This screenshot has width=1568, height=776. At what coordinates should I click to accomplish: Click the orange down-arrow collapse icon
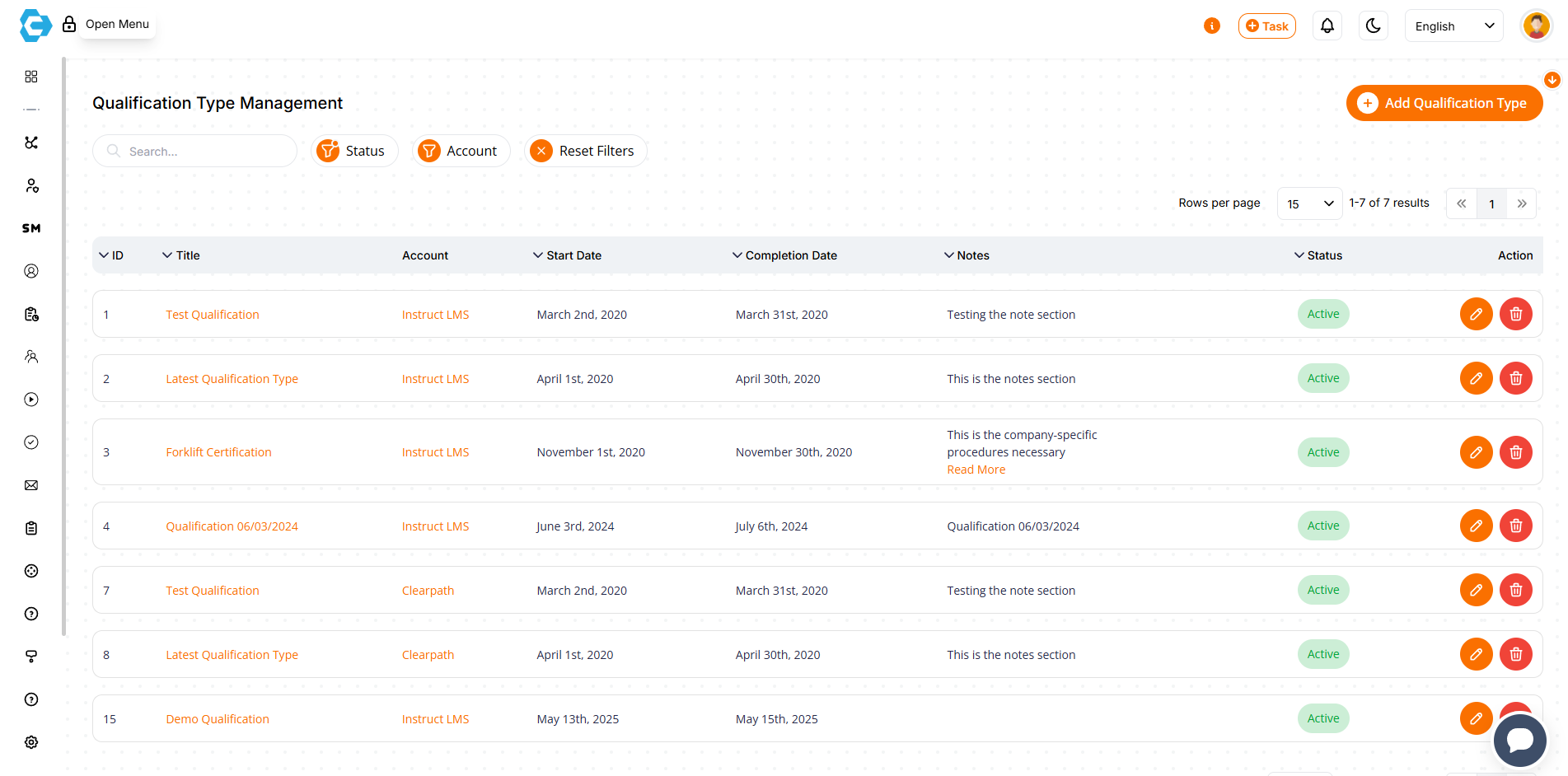click(x=1552, y=80)
